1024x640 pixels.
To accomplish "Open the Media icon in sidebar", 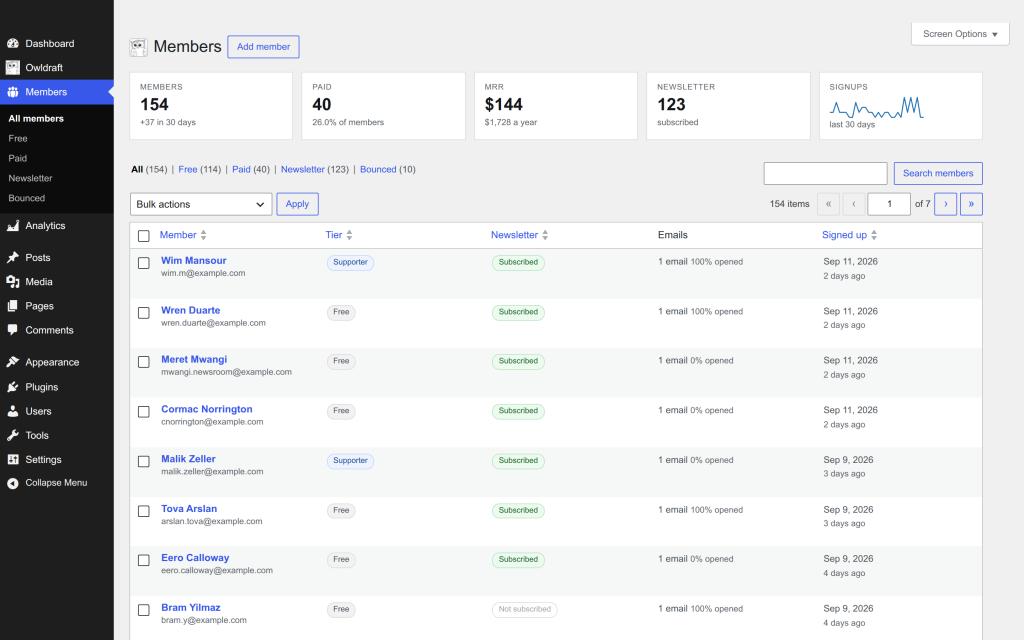I will (12, 281).
